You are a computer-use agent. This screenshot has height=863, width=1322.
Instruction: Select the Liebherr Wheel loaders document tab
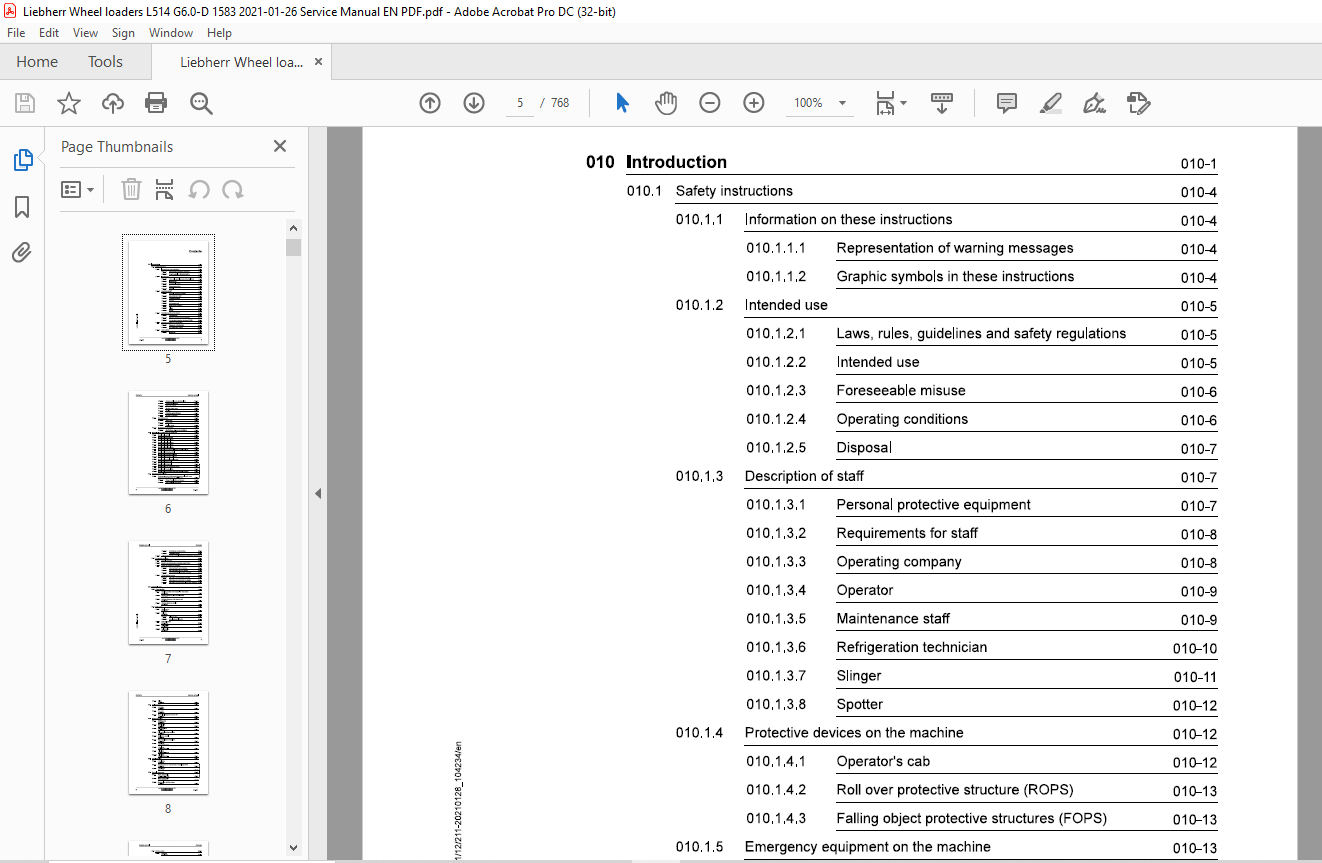click(x=241, y=62)
